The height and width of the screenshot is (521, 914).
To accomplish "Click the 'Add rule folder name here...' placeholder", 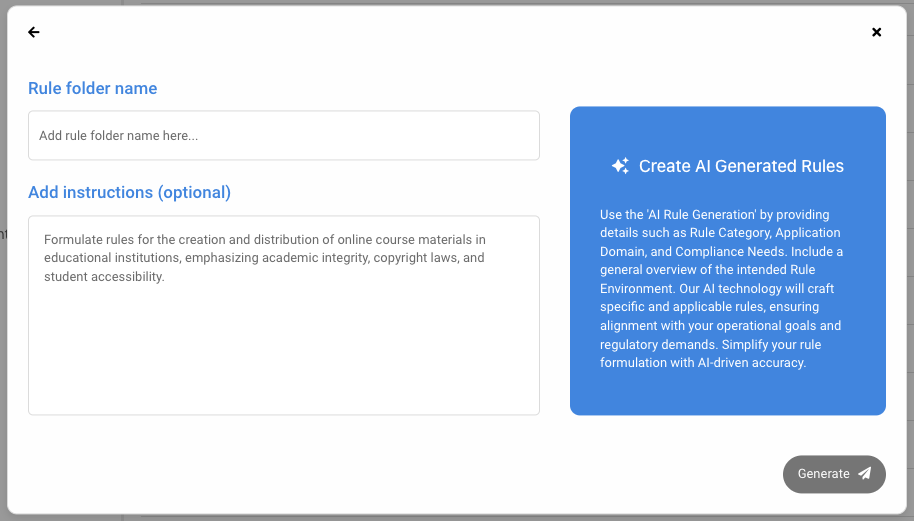I will pos(118,136).
